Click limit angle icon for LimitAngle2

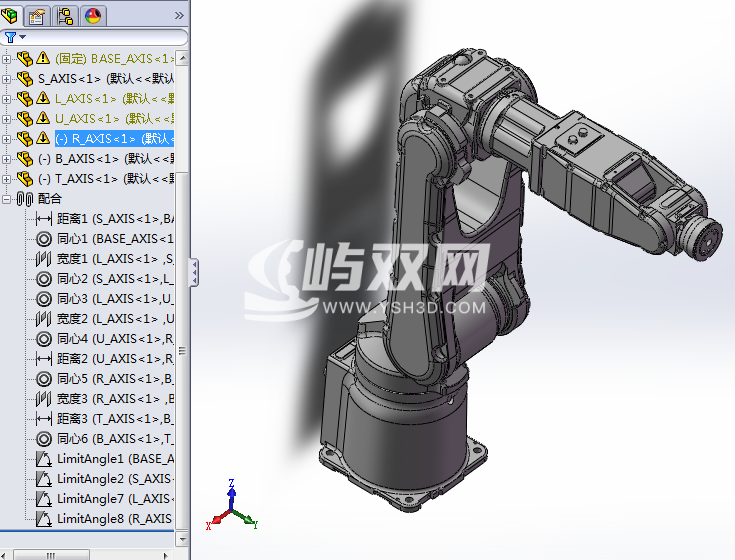pyautogui.click(x=44, y=479)
